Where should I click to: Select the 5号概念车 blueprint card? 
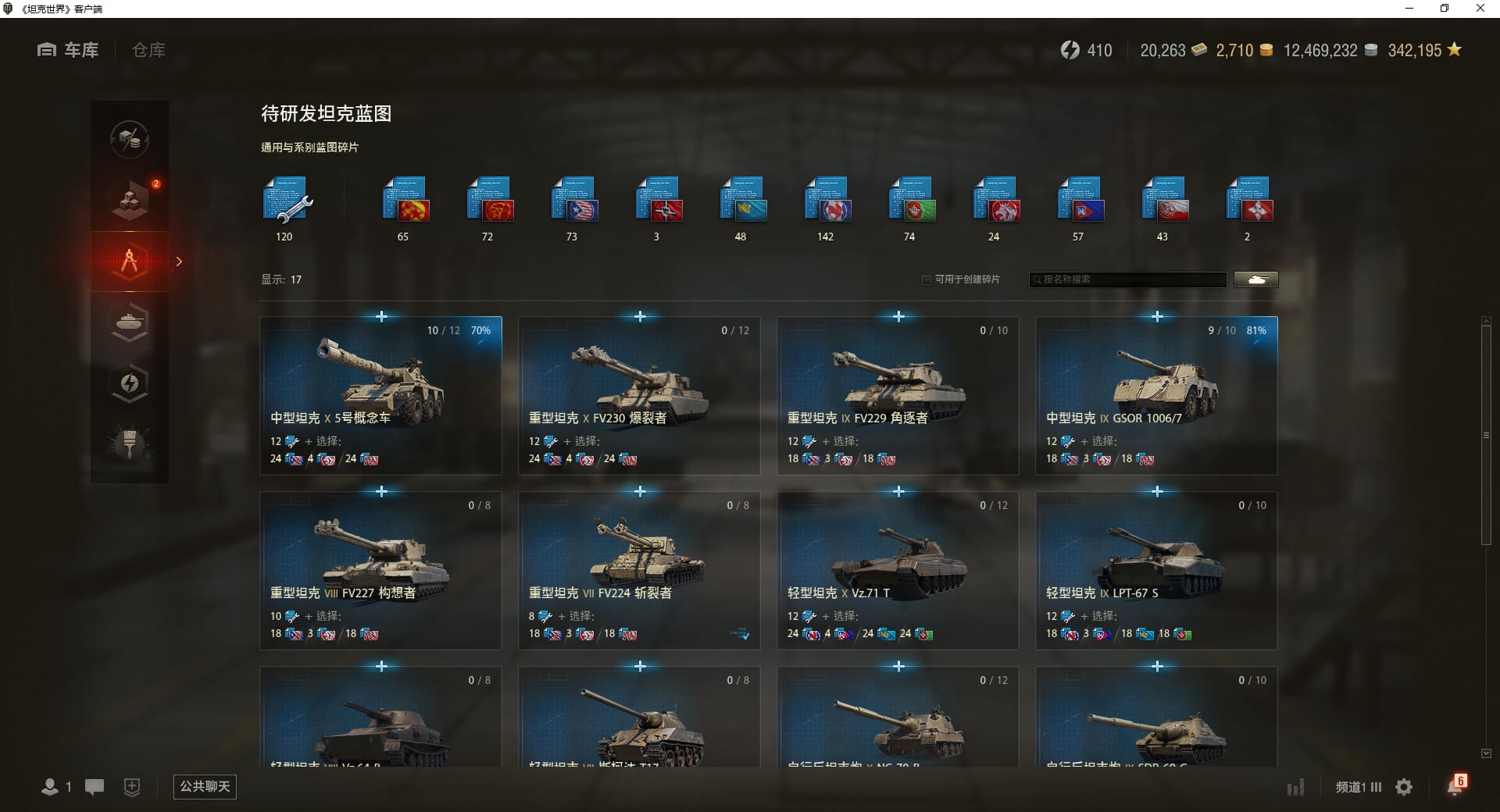tap(381, 395)
